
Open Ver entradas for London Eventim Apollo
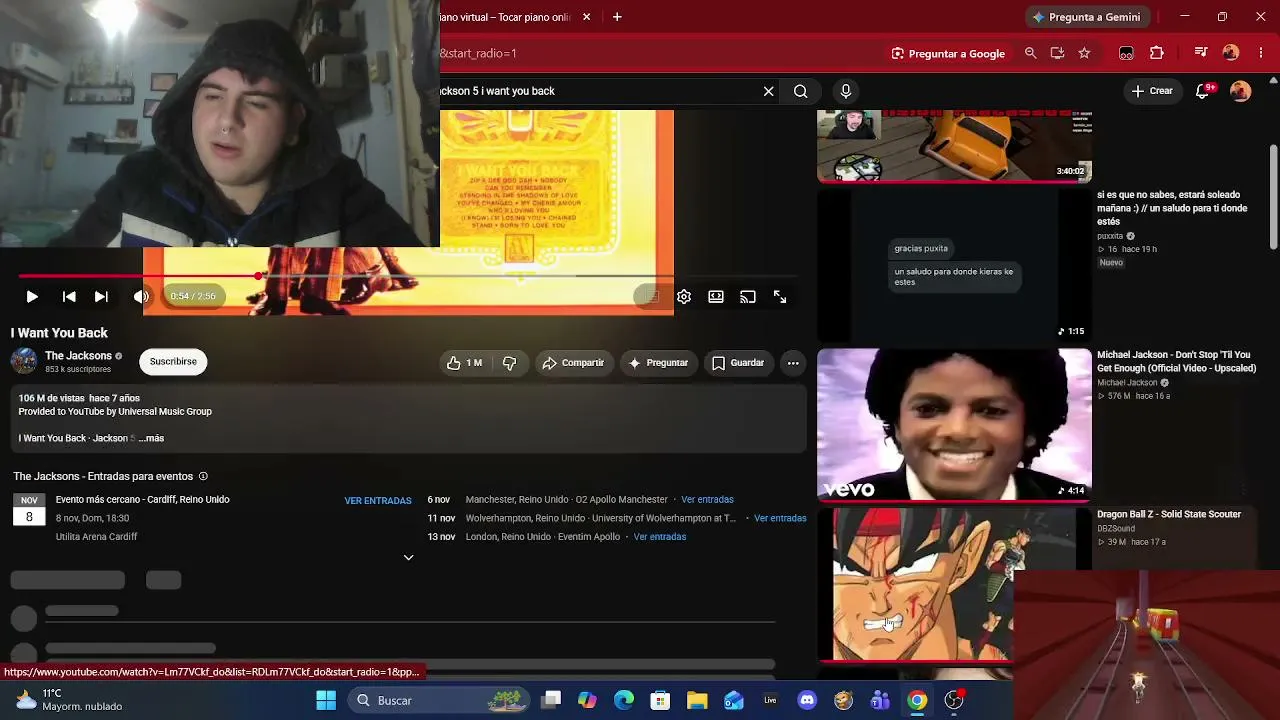point(660,537)
